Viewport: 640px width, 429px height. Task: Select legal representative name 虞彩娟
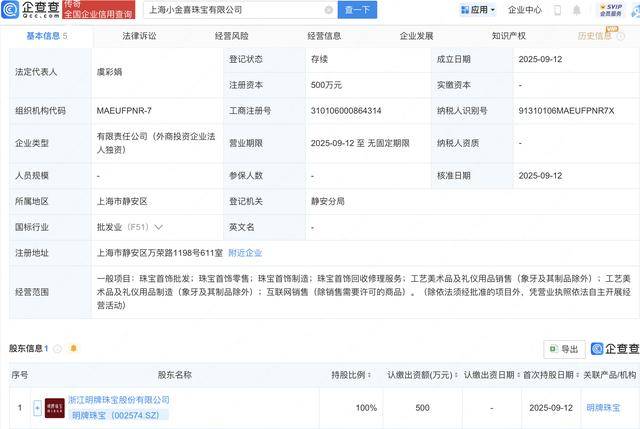[109, 72]
